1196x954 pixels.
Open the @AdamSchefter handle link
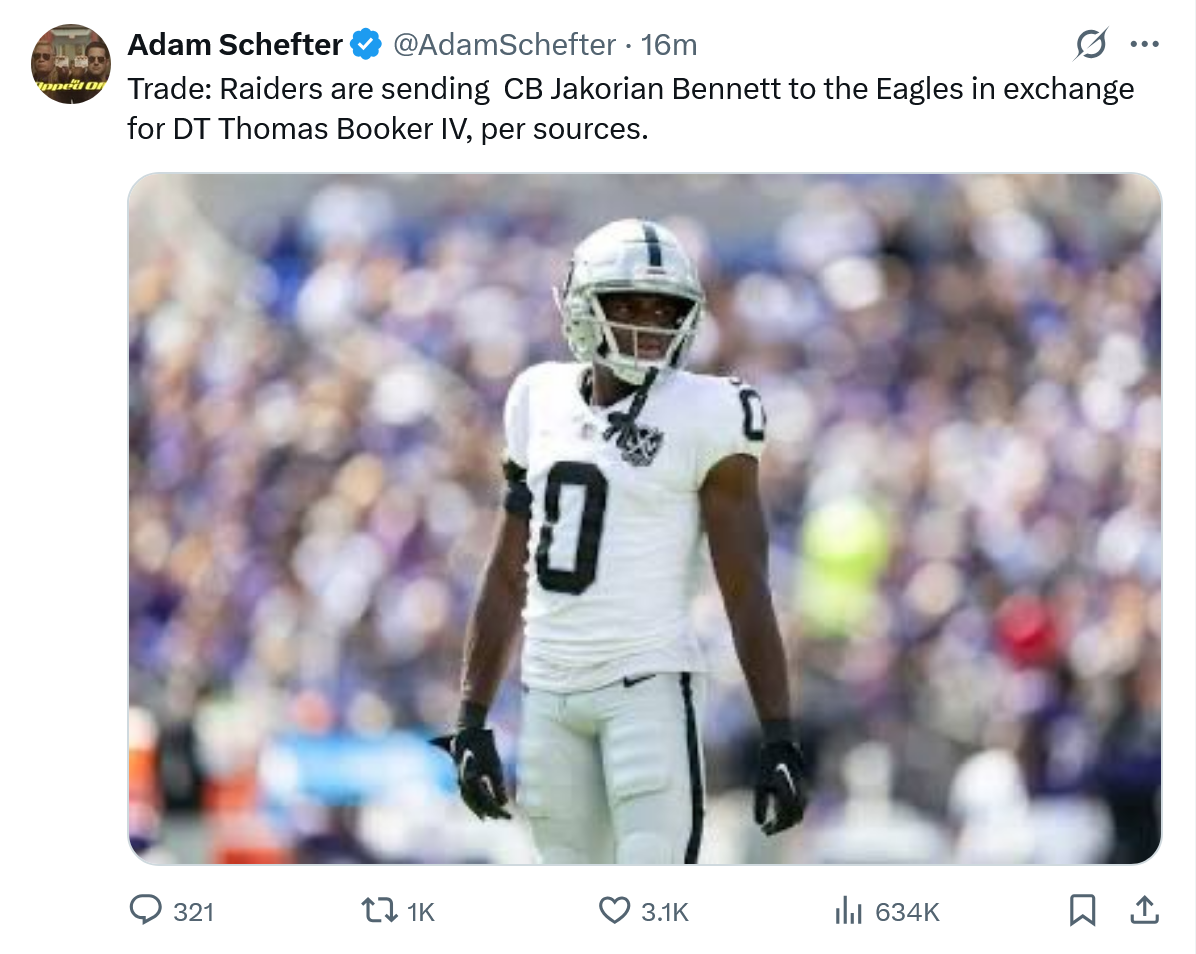(503, 45)
